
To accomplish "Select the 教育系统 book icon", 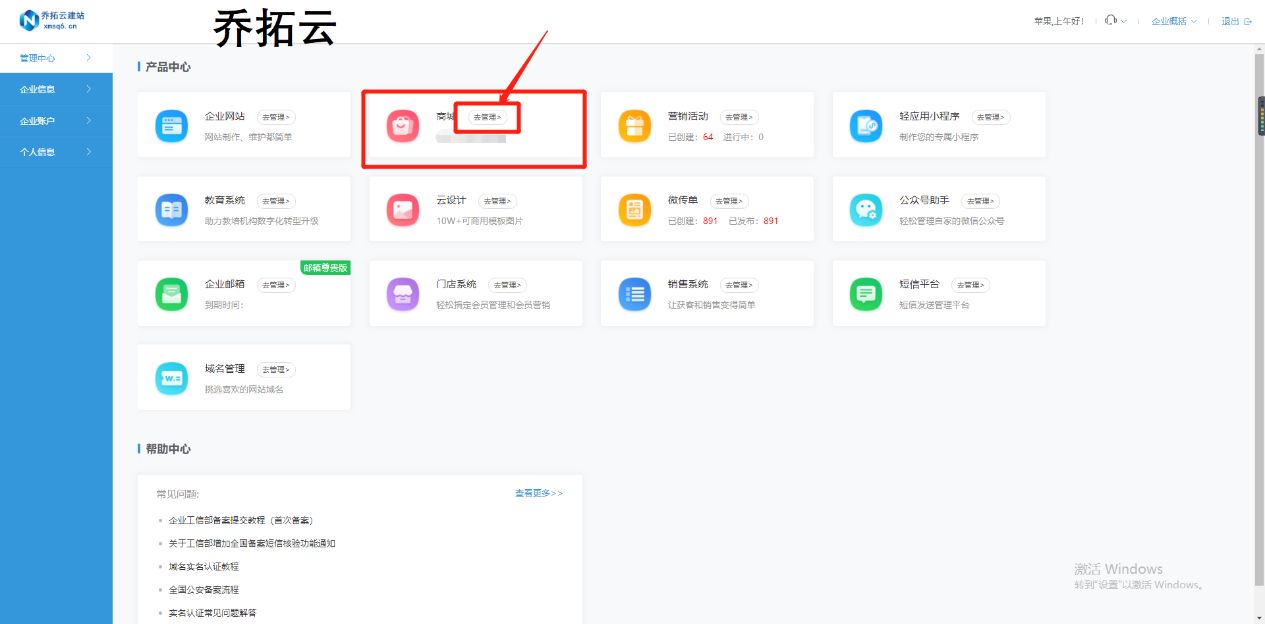I will tap(170, 209).
